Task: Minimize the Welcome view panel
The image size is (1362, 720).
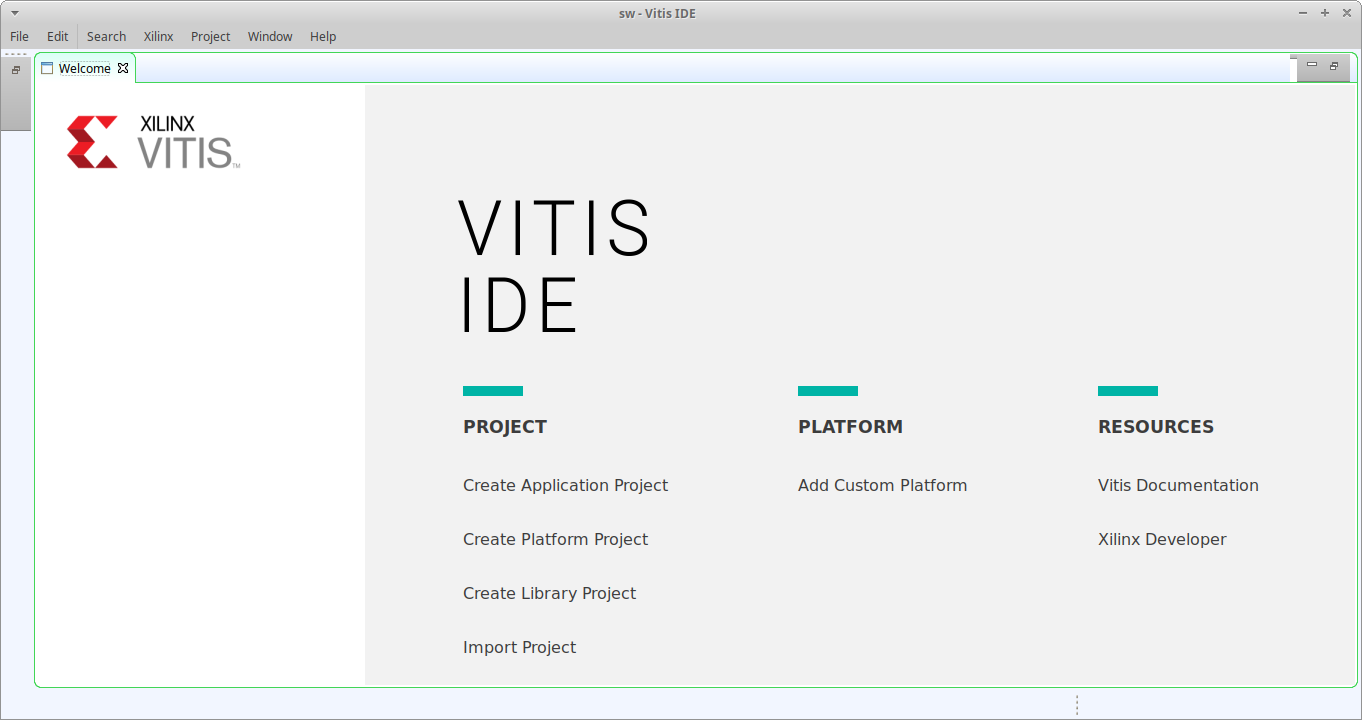Action: (1312, 66)
